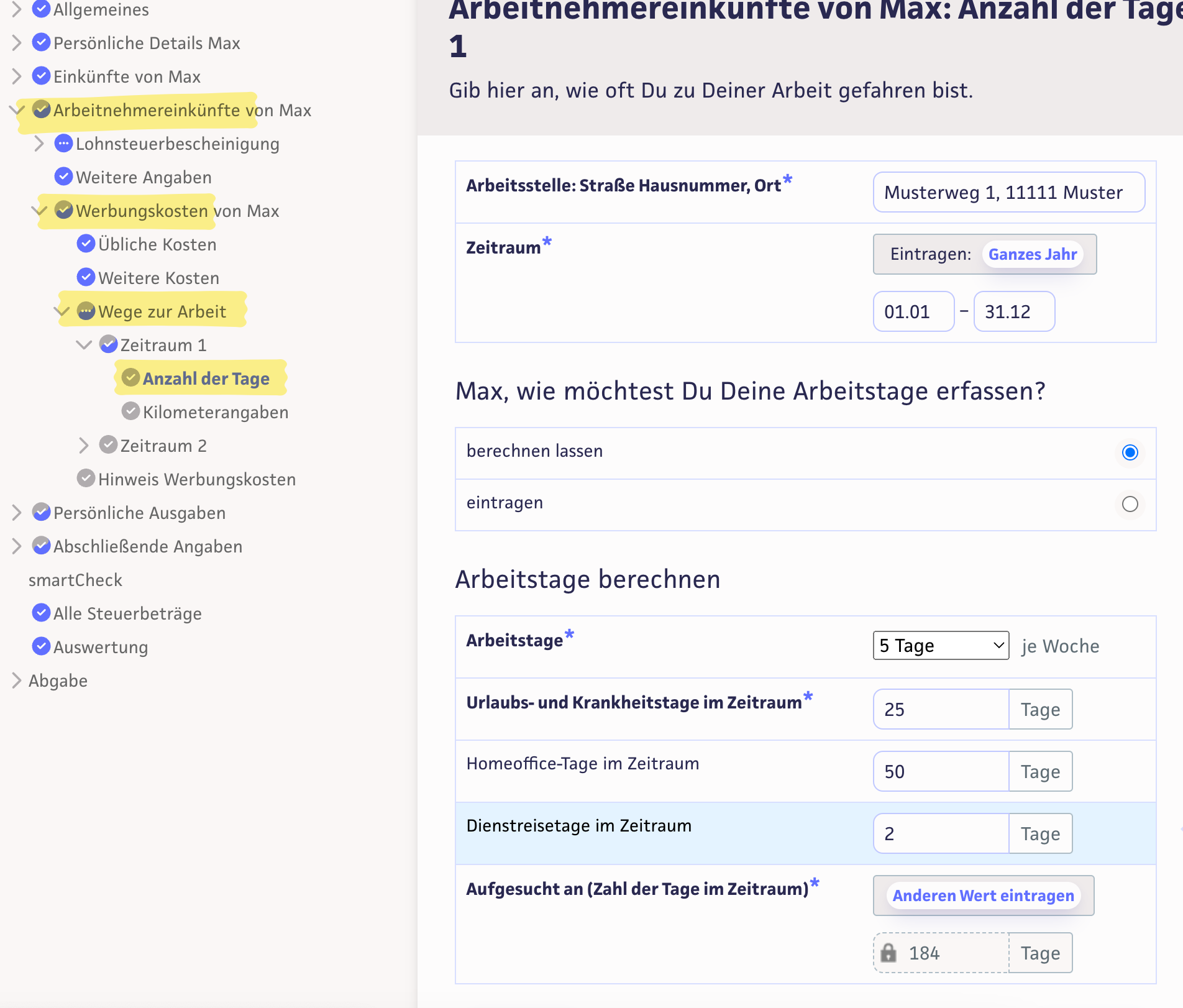Expand the Zeitraum 2 tree node
The width and height of the screenshot is (1183, 1008).
click(x=84, y=445)
